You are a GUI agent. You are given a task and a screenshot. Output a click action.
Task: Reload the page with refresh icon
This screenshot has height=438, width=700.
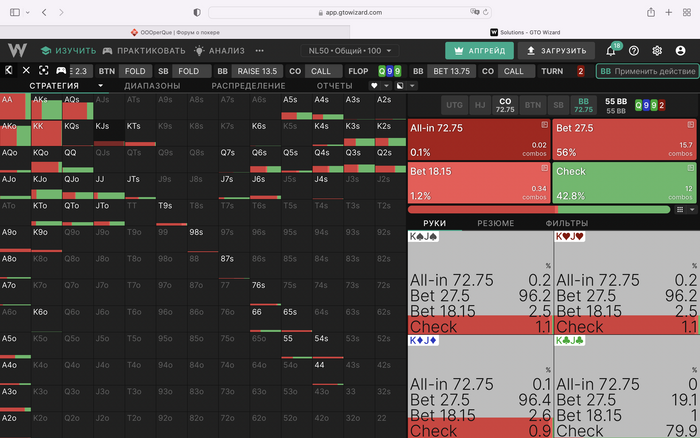point(486,12)
